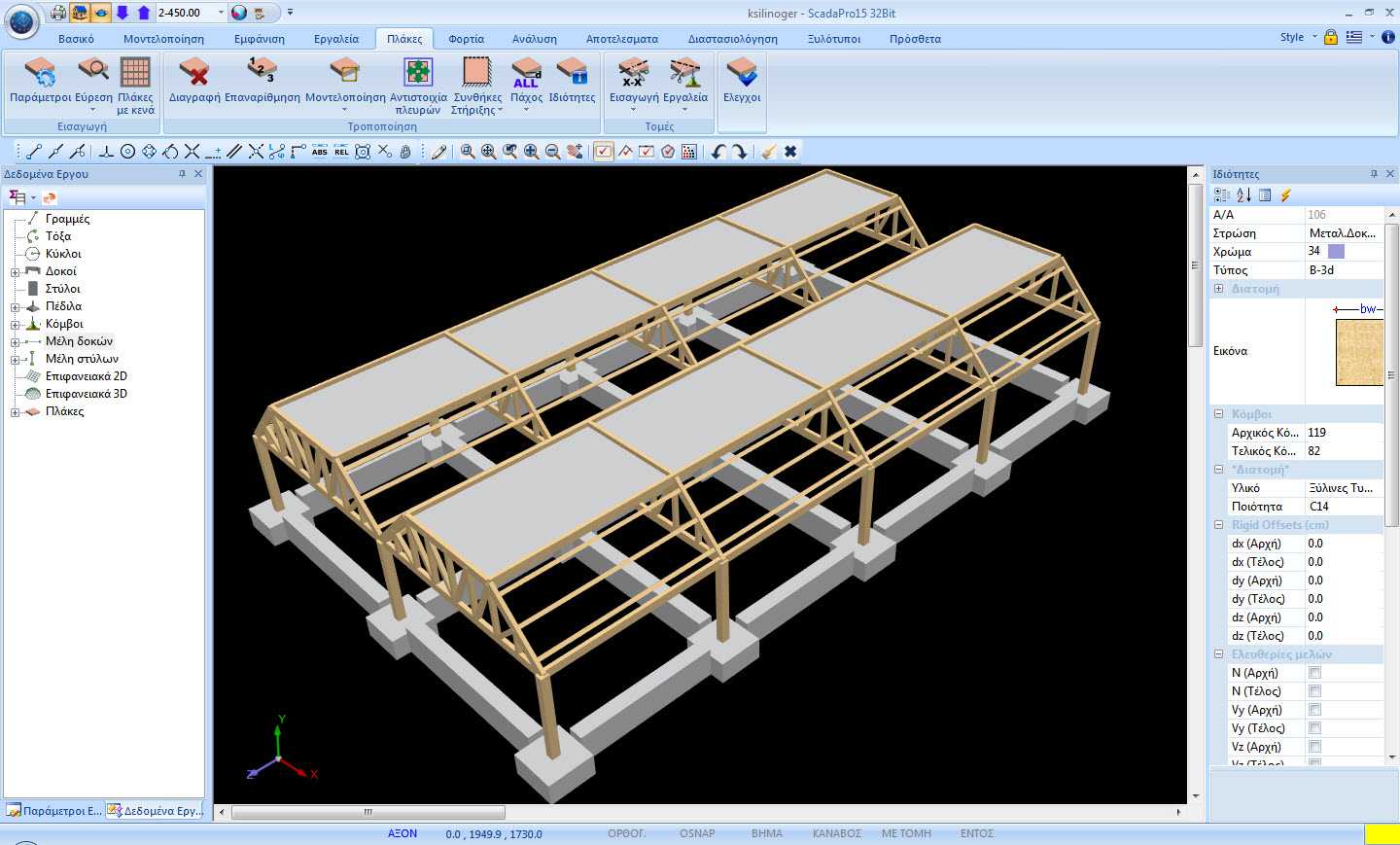The image size is (1400, 845).
Task: Click the purple Χρώμα color swatch
Action: point(1336,252)
